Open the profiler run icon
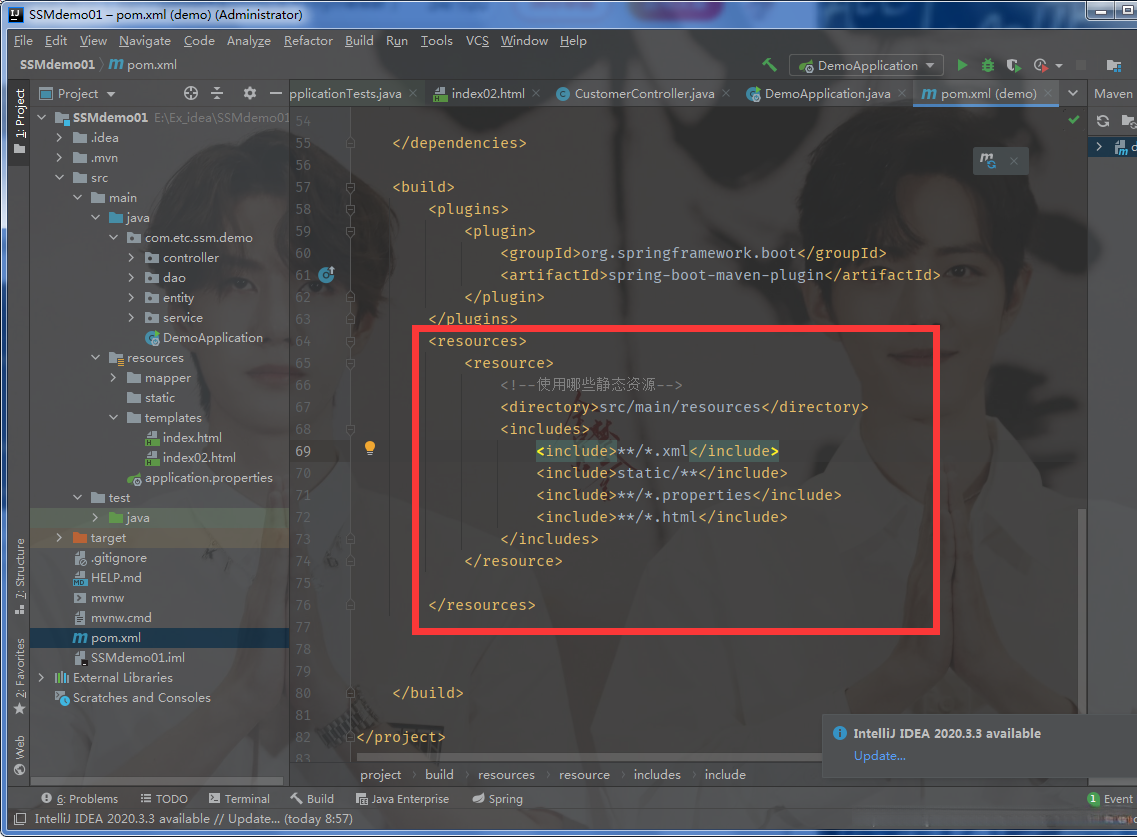This screenshot has height=837, width=1137. click(x=1041, y=65)
